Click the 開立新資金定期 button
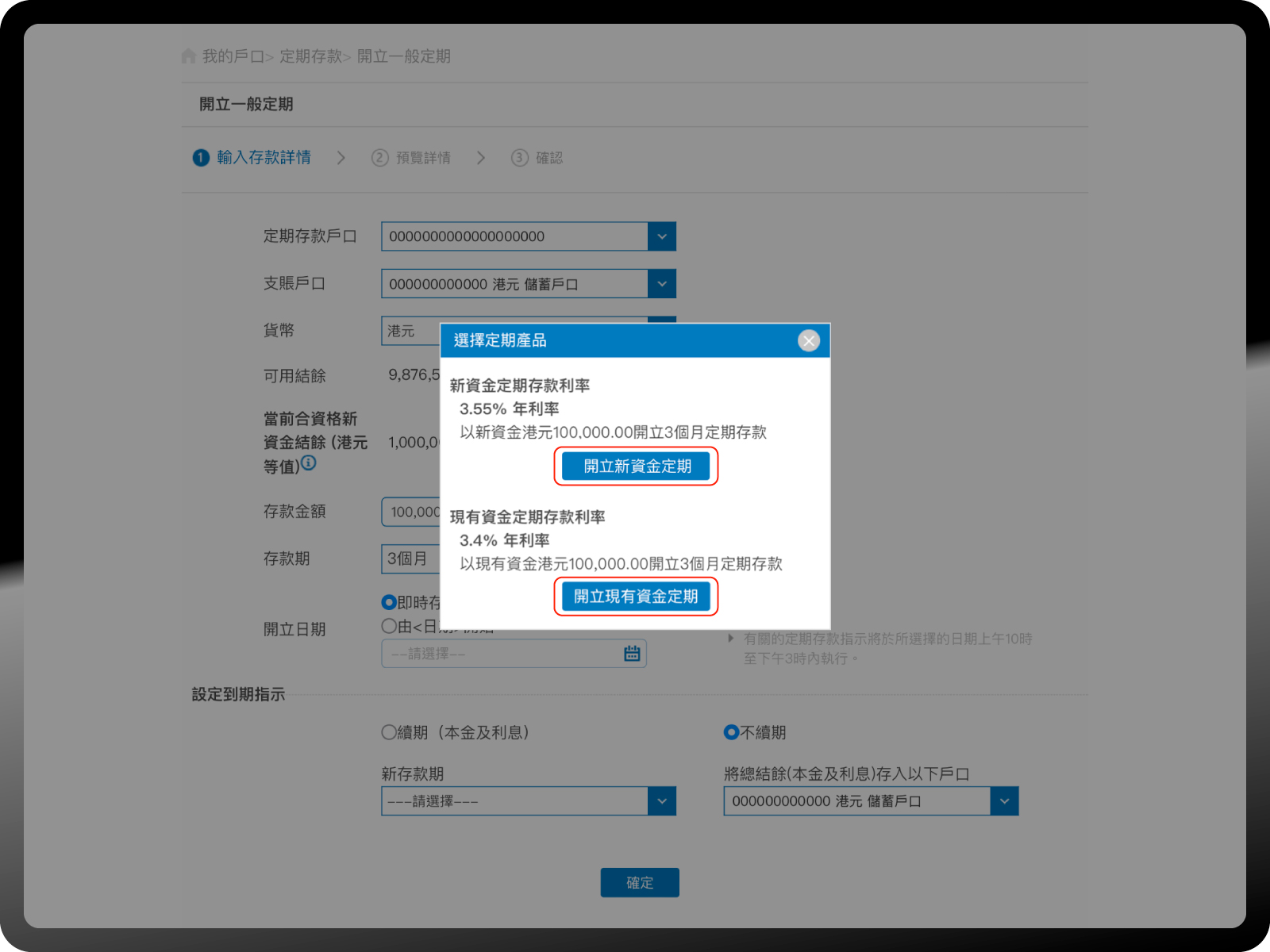The width and height of the screenshot is (1270, 952). (x=636, y=466)
